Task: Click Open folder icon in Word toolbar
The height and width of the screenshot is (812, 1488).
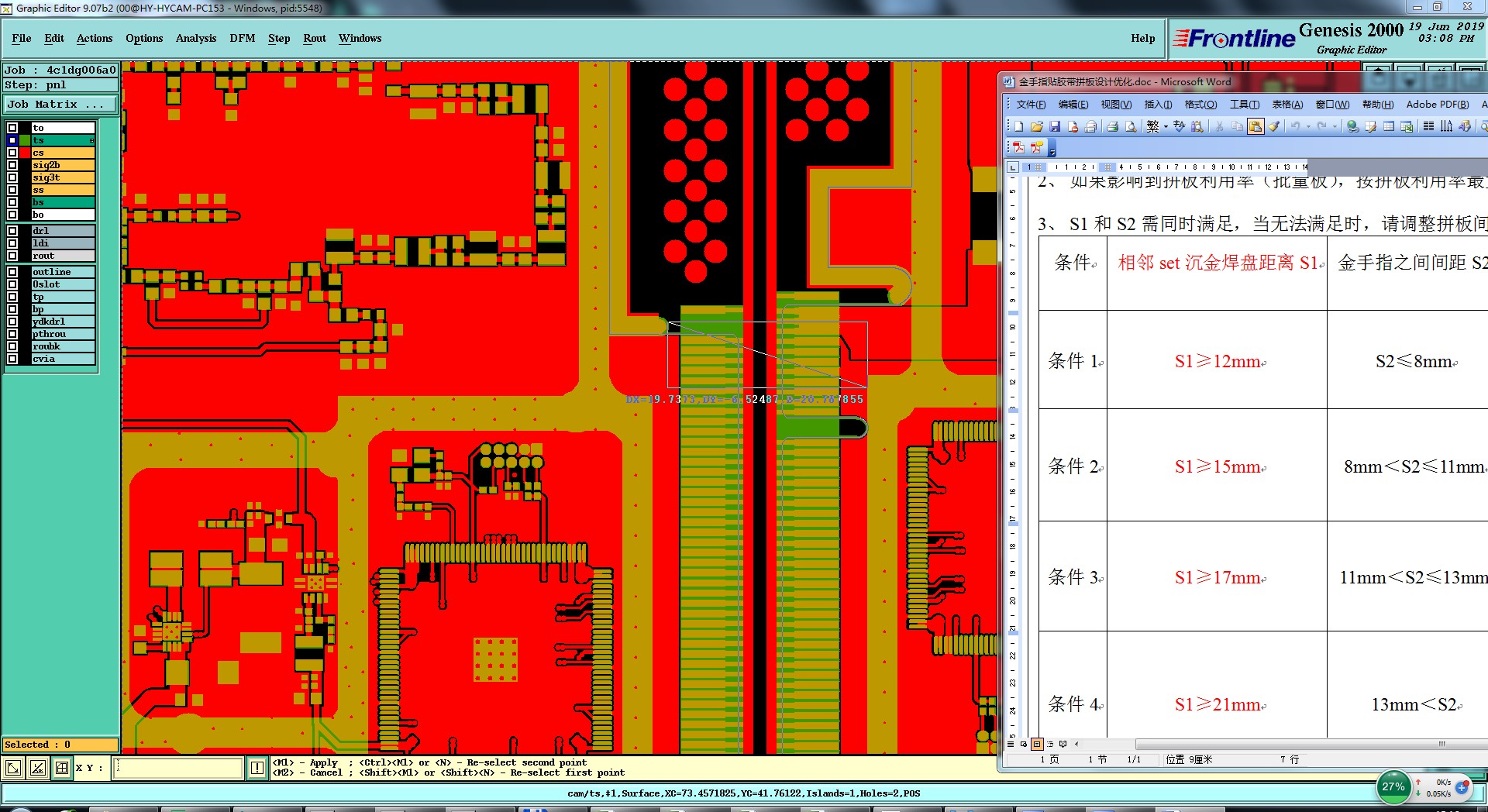Action: [1037, 126]
